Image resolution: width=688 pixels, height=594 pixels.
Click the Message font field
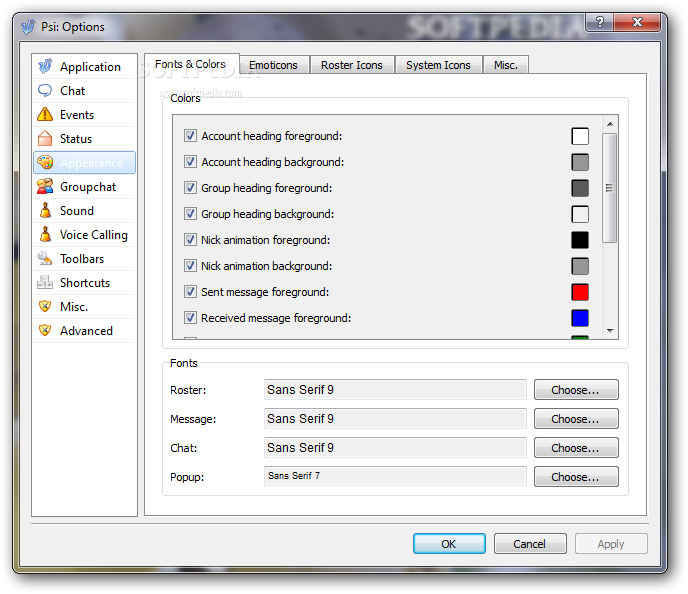coord(395,419)
